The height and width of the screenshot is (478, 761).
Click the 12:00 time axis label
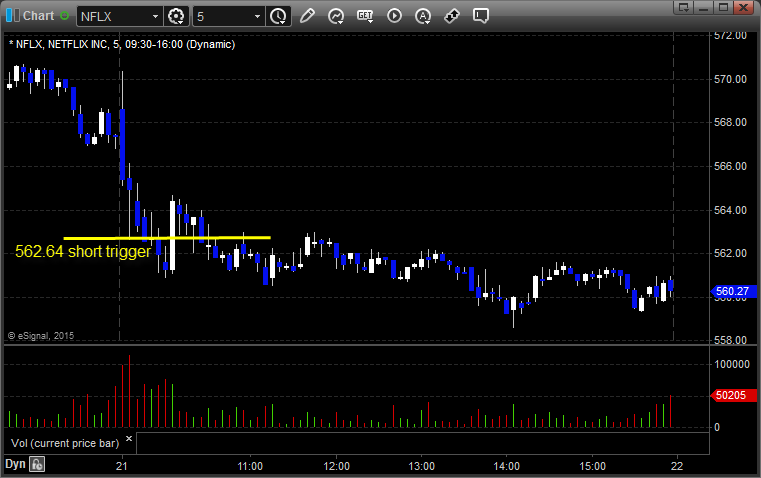[x=336, y=466]
